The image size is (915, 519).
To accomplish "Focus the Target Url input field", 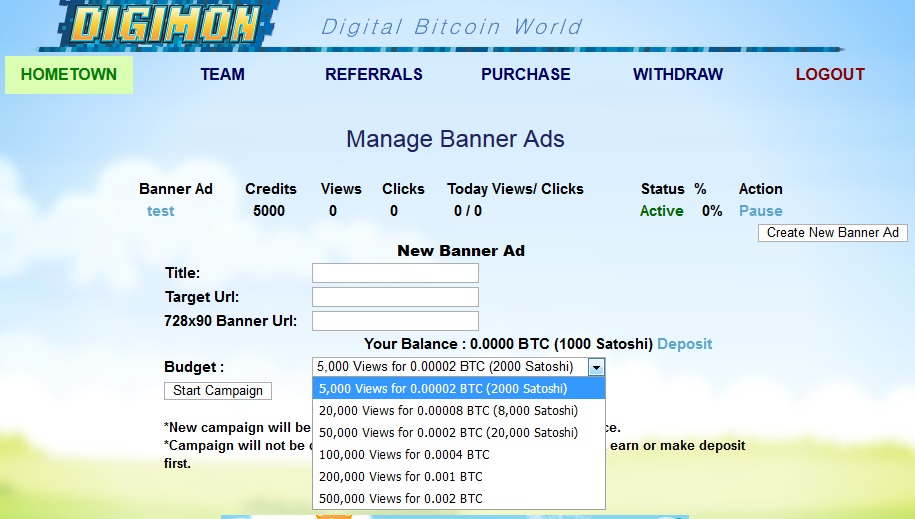I will tap(395, 297).
